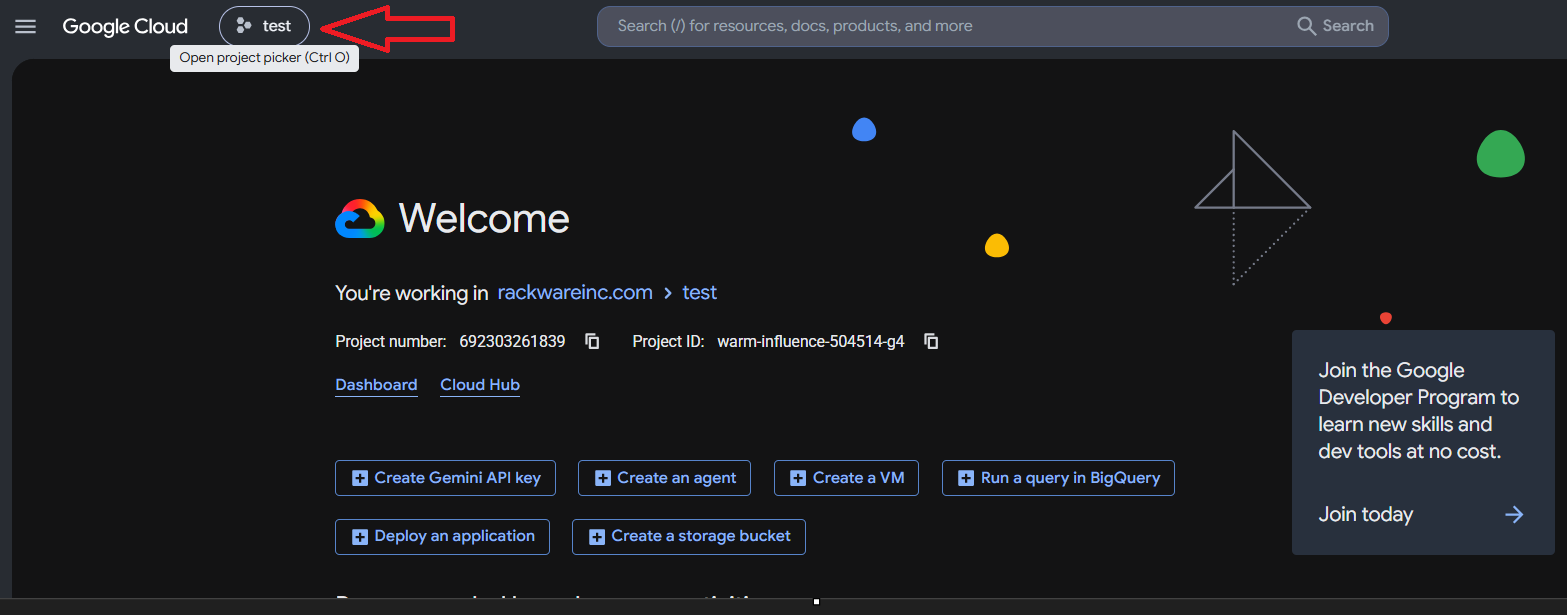
Task: Click Create a storage bucket button
Action: click(689, 536)
